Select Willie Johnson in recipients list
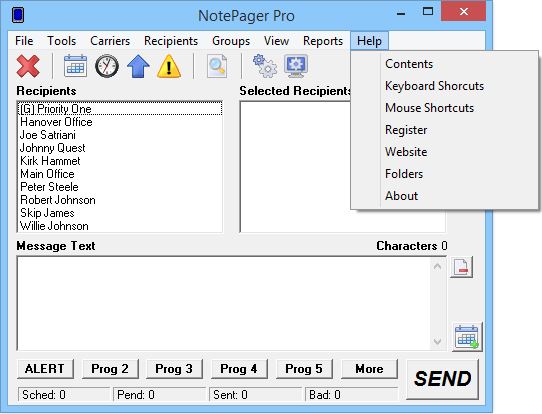Viewport: 542px width, 414px height. click(120, 226)
